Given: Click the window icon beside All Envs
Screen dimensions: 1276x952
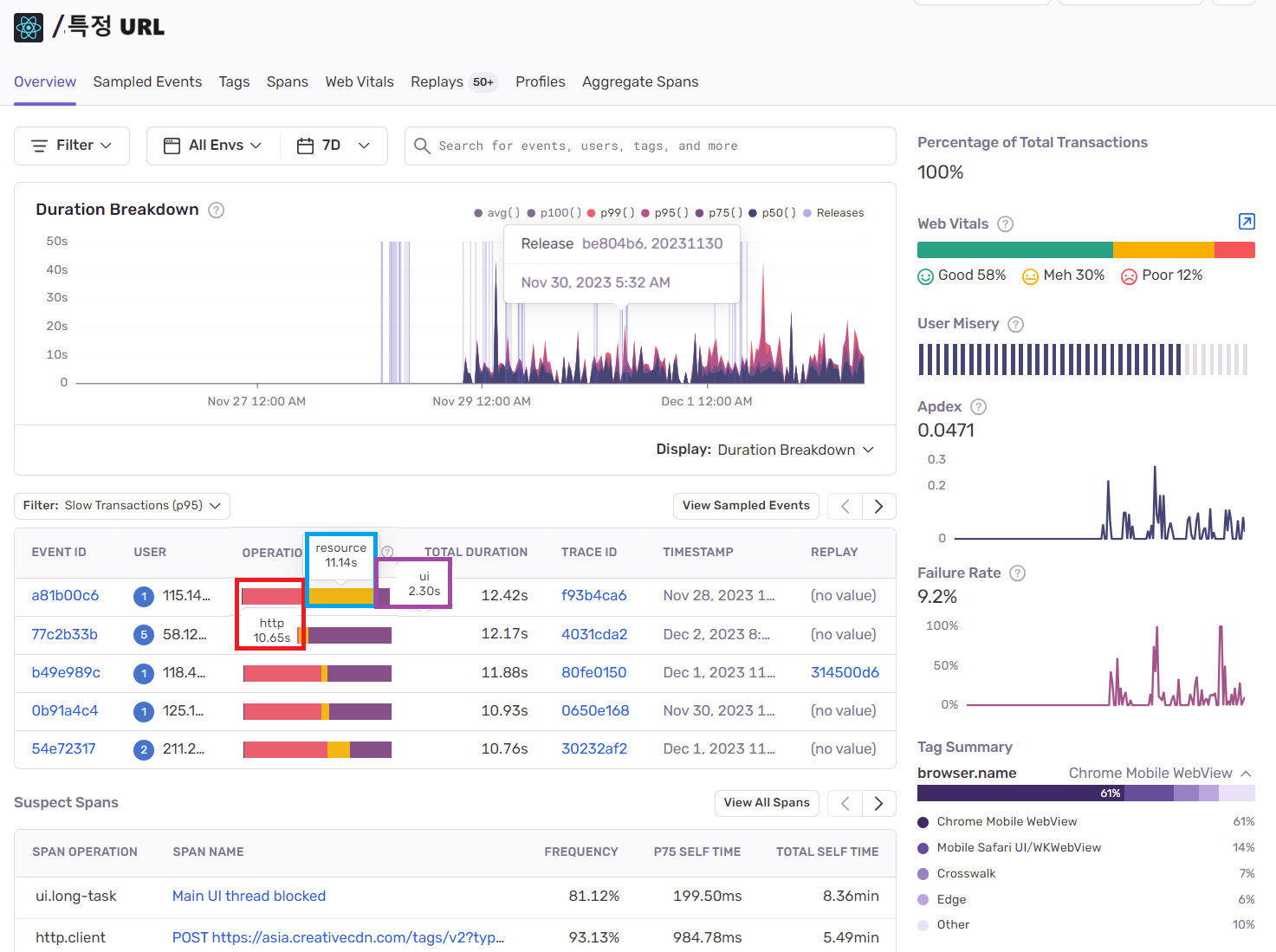Looking at the screenshot, I should pyautogui.click(x=172, y=146).
